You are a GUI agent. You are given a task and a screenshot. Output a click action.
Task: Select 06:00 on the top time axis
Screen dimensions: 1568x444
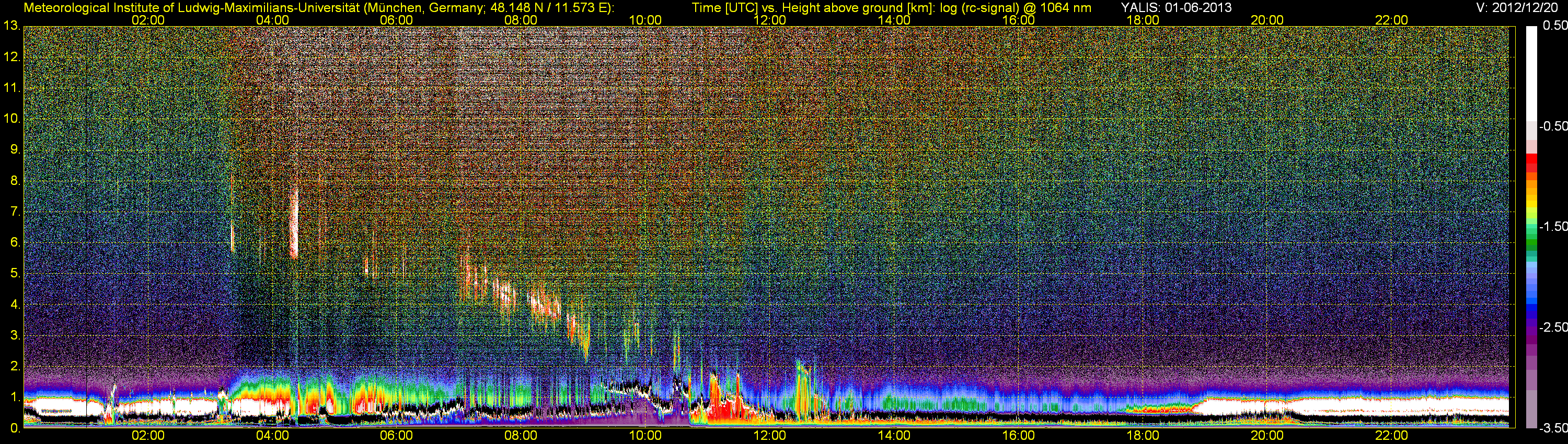tap(396, 20)
